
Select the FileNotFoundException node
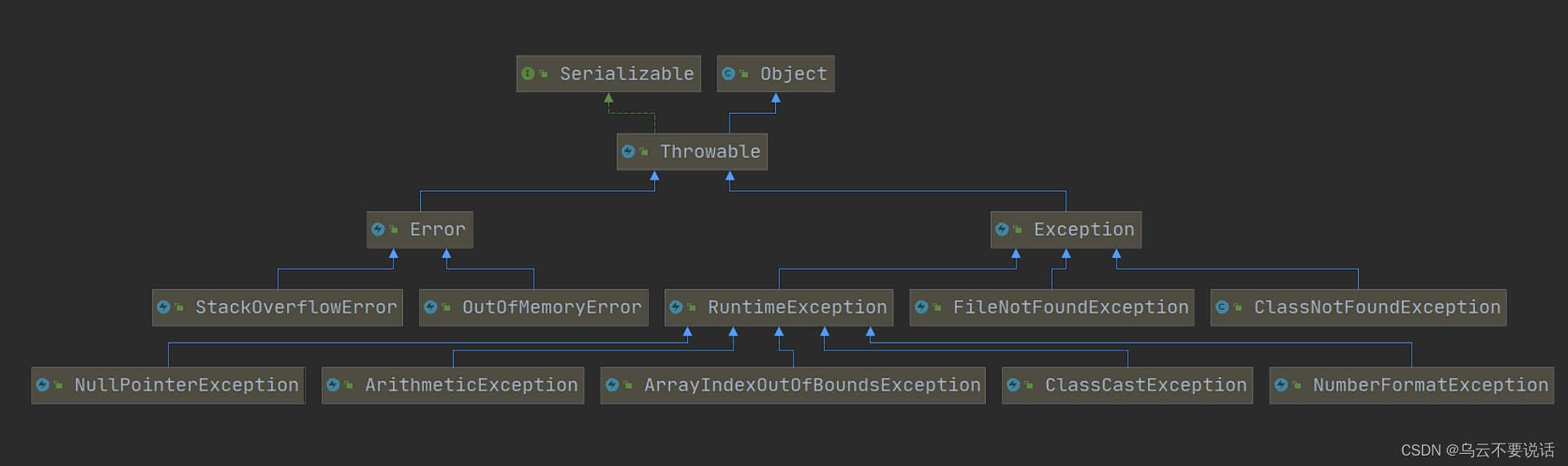point(1052,307)
